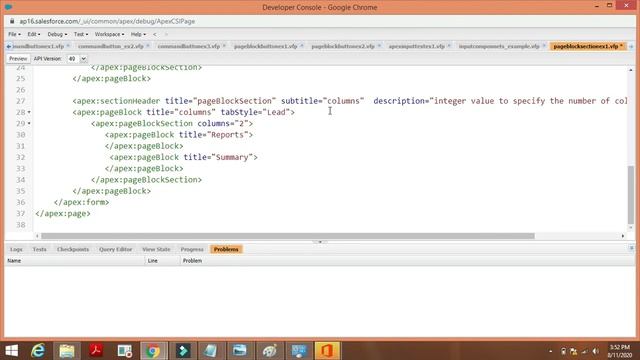Open the Workspace menu
Screen dimensions: 640x360
(109, 34)
